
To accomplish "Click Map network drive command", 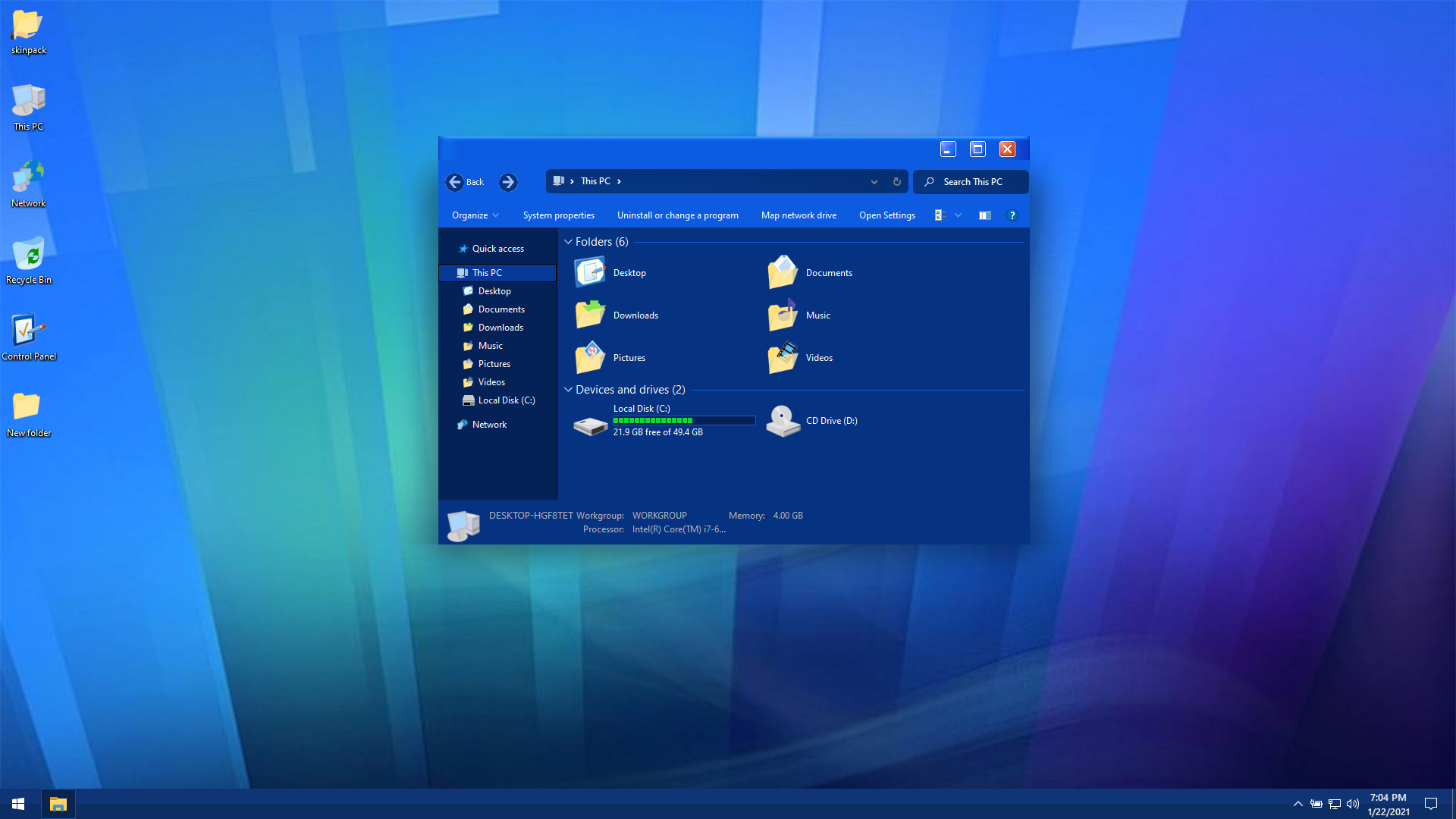I will (x=799, y=215).
